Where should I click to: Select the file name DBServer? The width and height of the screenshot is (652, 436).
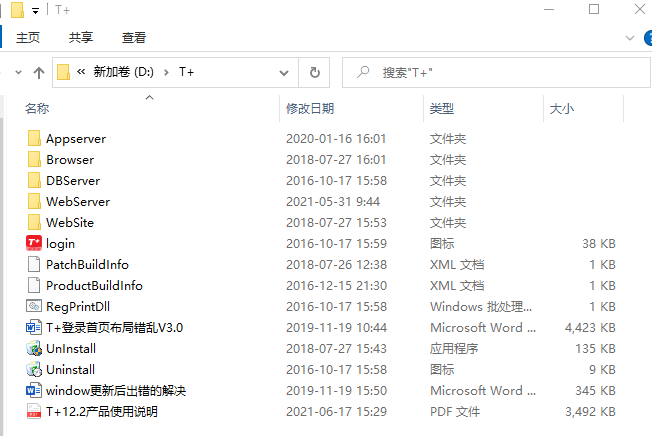73,180
